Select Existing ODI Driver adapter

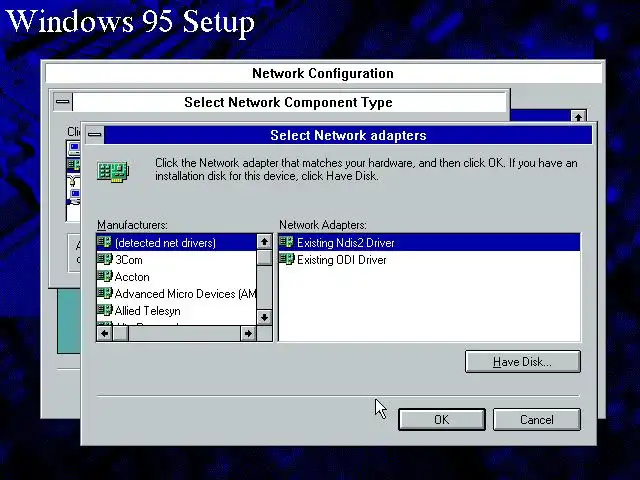429,260
